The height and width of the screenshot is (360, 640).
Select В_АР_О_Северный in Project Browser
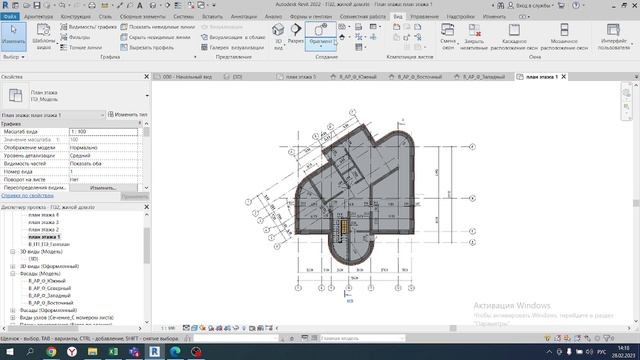[49, 288]
